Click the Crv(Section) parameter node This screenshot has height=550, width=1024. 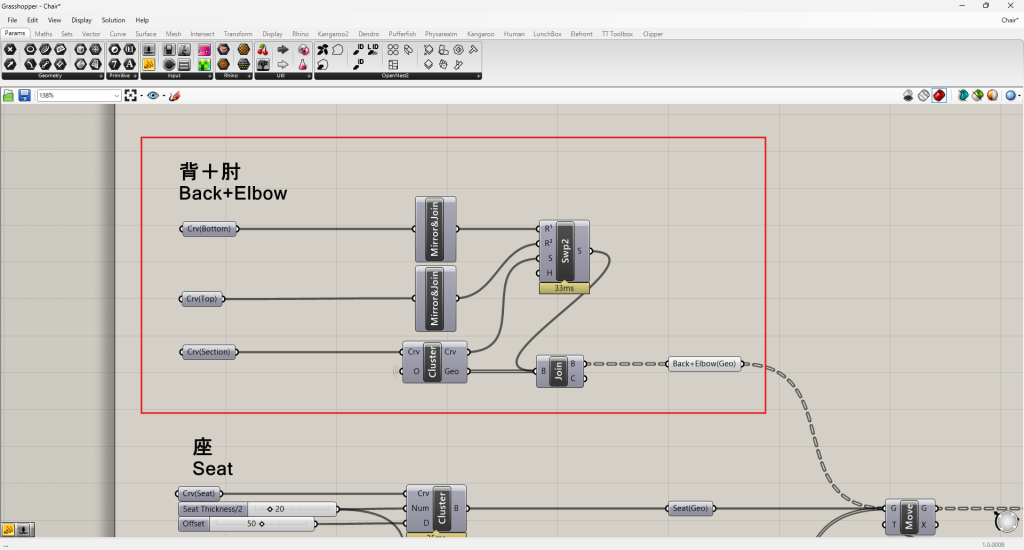point(209,352)
